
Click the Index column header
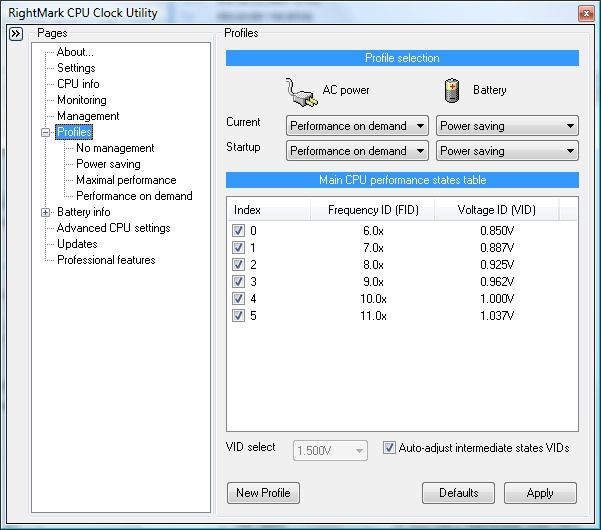pyautogui.click(x=269, y=210)
